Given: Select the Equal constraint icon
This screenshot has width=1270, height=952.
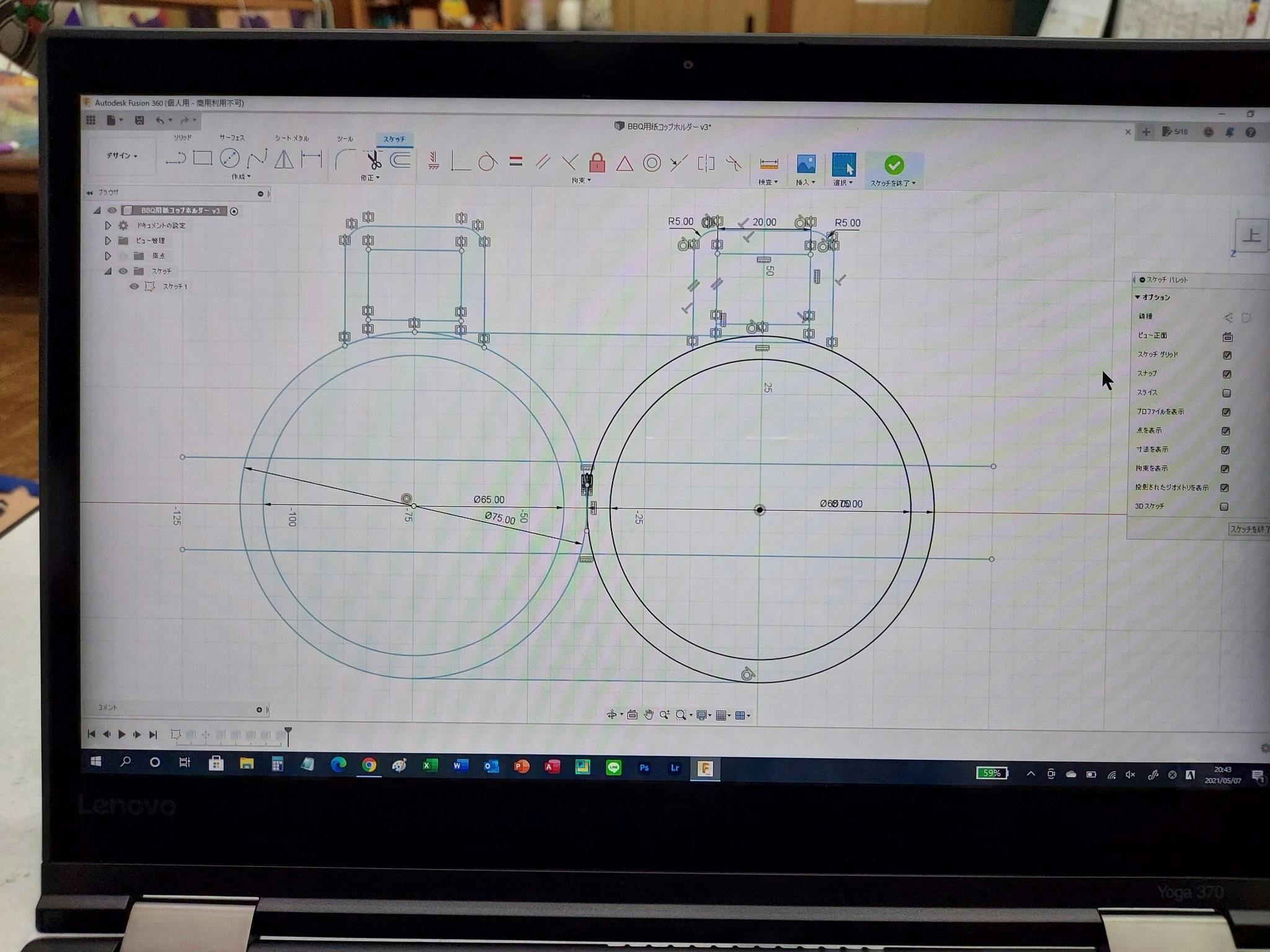Looking at the screenshot, I should click(x=515, y=162).
